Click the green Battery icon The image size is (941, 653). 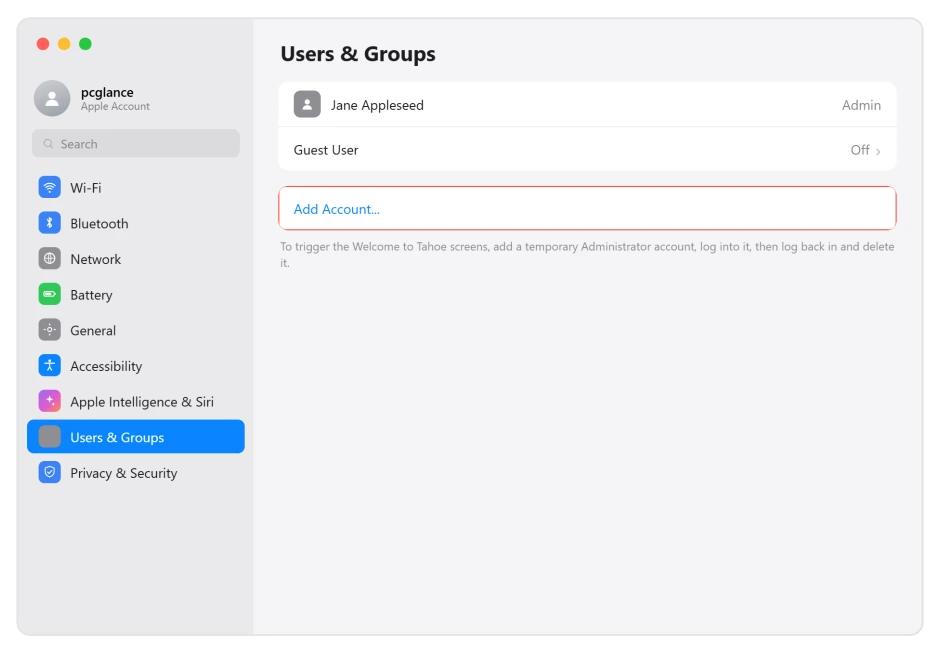[50, 294]
